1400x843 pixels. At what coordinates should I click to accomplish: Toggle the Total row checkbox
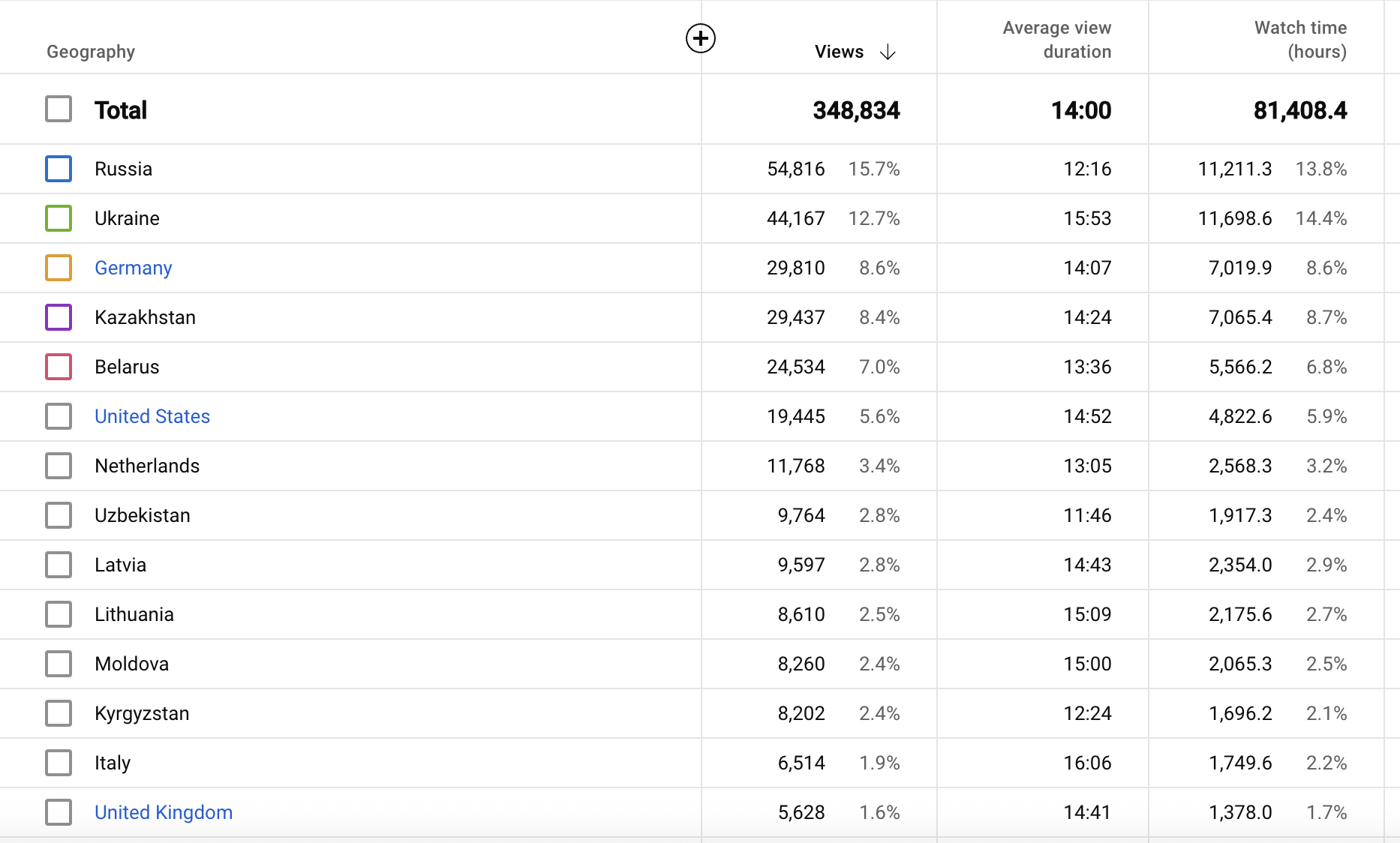(59, 109)
